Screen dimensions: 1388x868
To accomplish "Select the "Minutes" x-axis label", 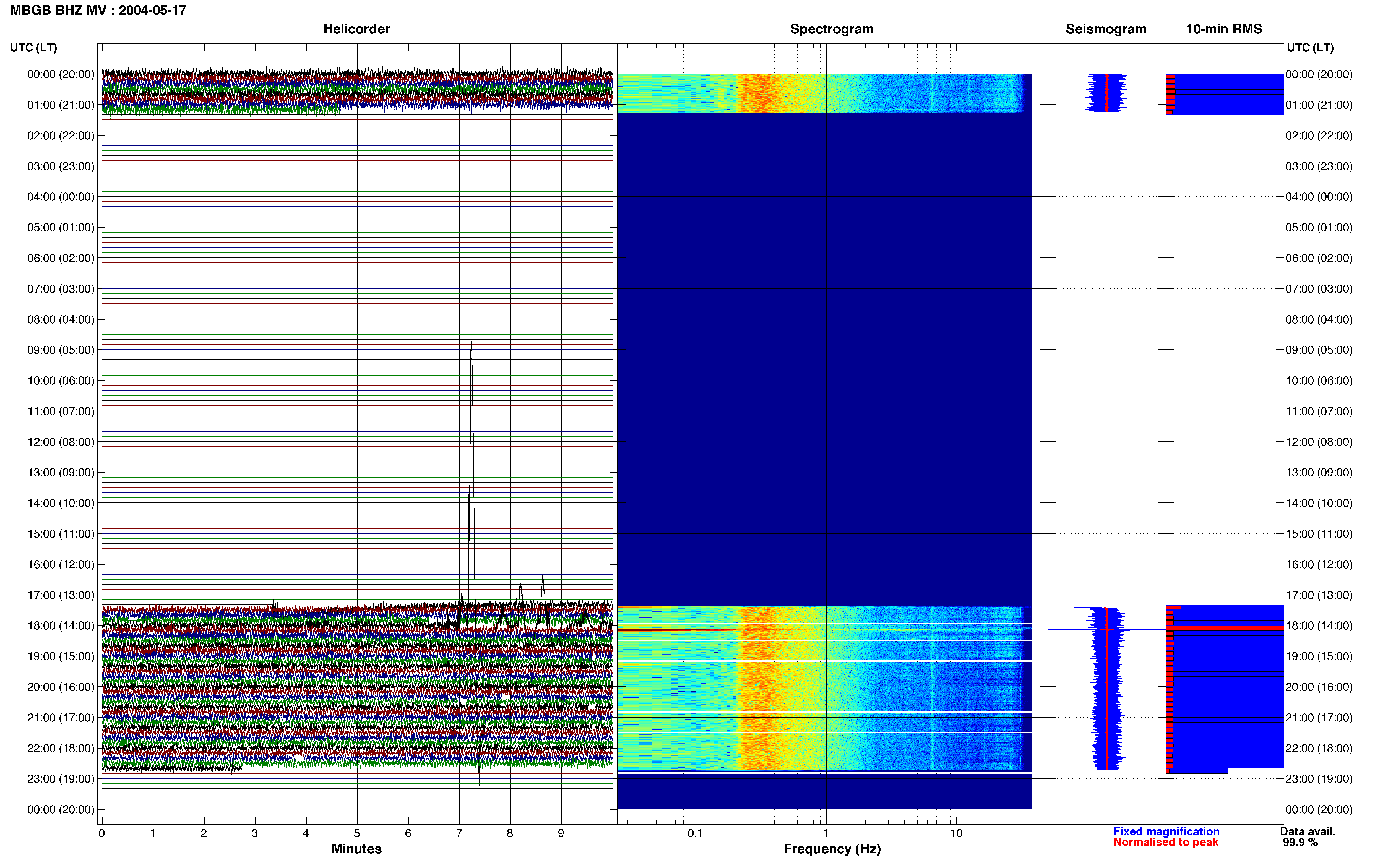I will tap(356, 848).
